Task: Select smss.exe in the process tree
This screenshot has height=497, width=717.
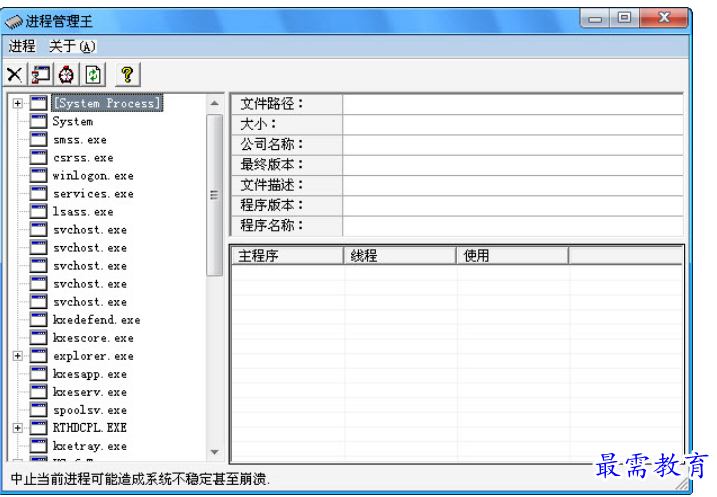Action: pos(80,139)
